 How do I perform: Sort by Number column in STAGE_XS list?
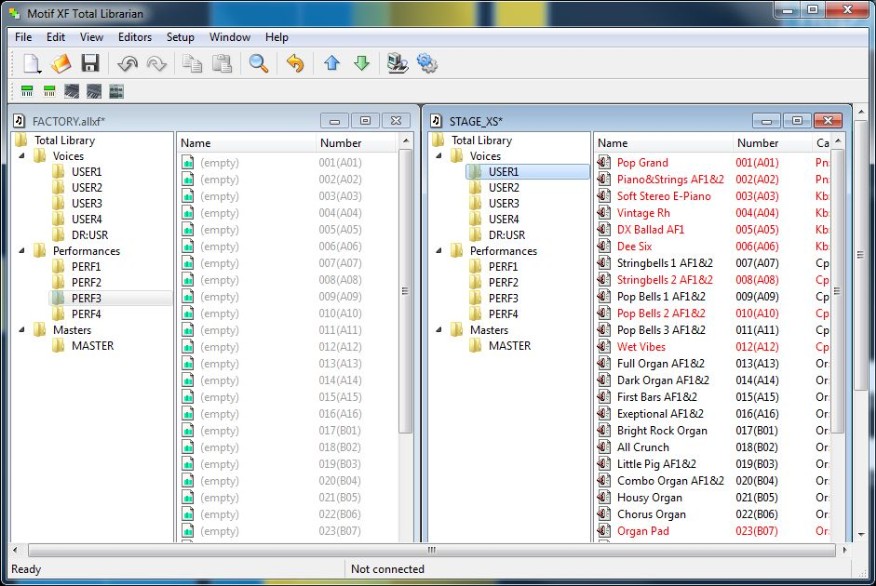pos(772,143)
